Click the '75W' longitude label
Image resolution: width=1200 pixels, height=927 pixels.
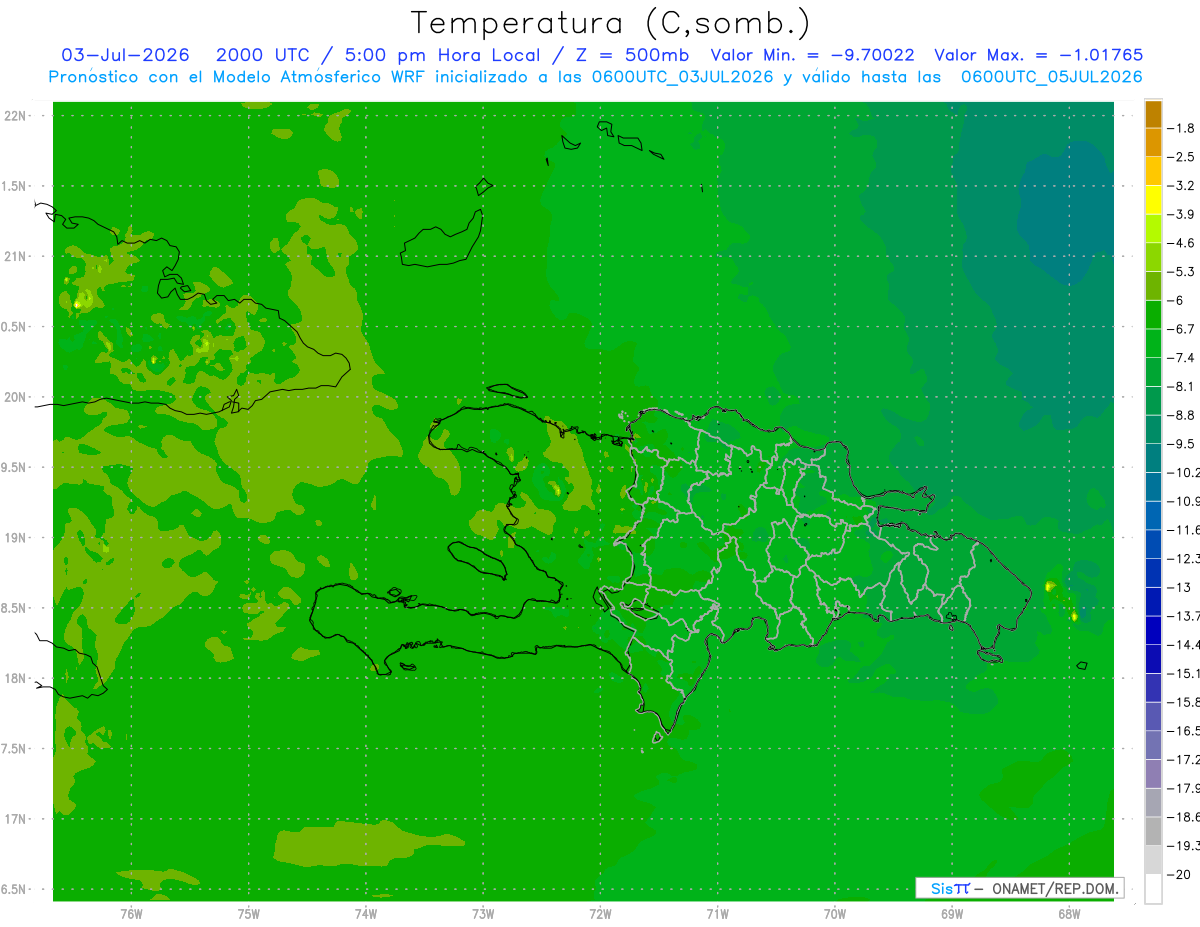tap(248, 914)
